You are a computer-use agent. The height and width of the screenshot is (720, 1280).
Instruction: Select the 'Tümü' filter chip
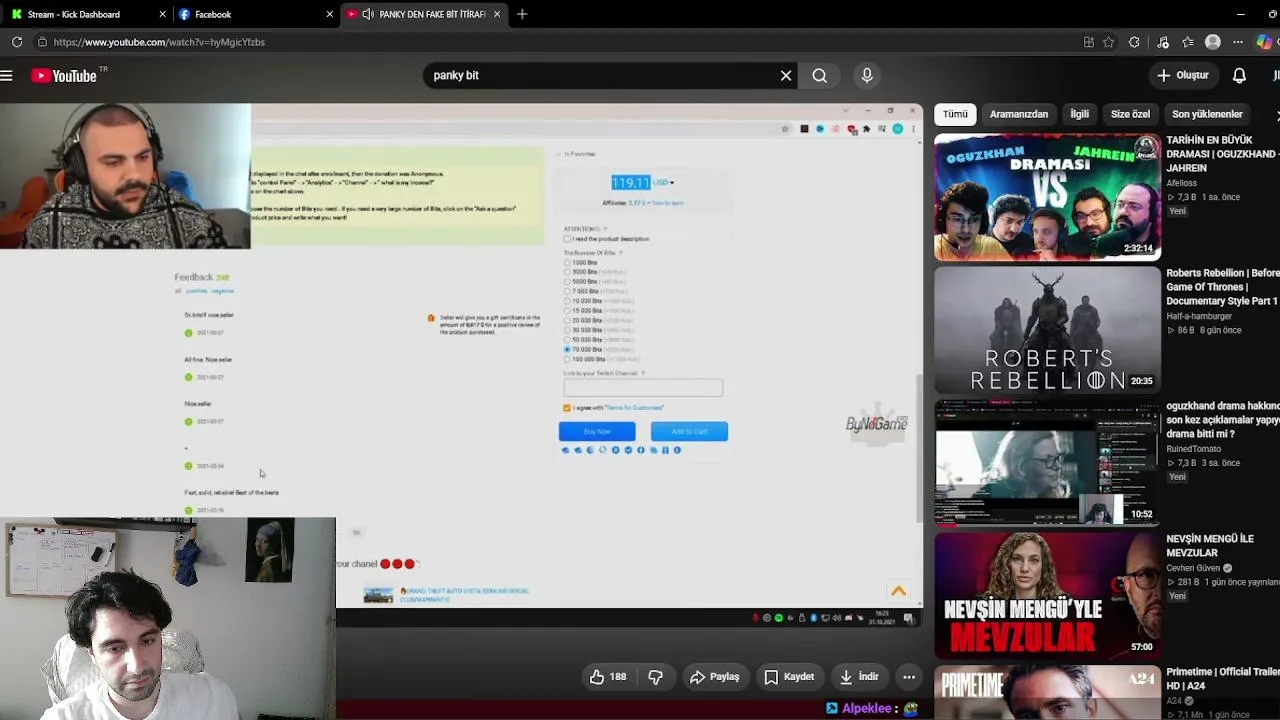coord(955,114)
